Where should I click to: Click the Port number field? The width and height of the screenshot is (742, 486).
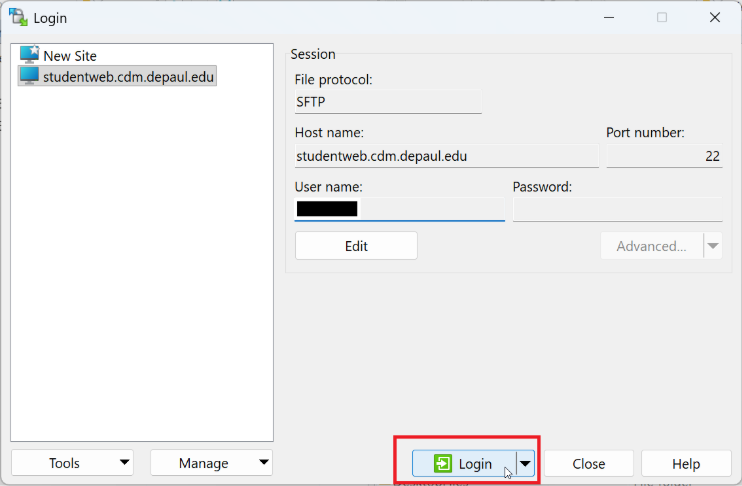click(x=664, y=156)
